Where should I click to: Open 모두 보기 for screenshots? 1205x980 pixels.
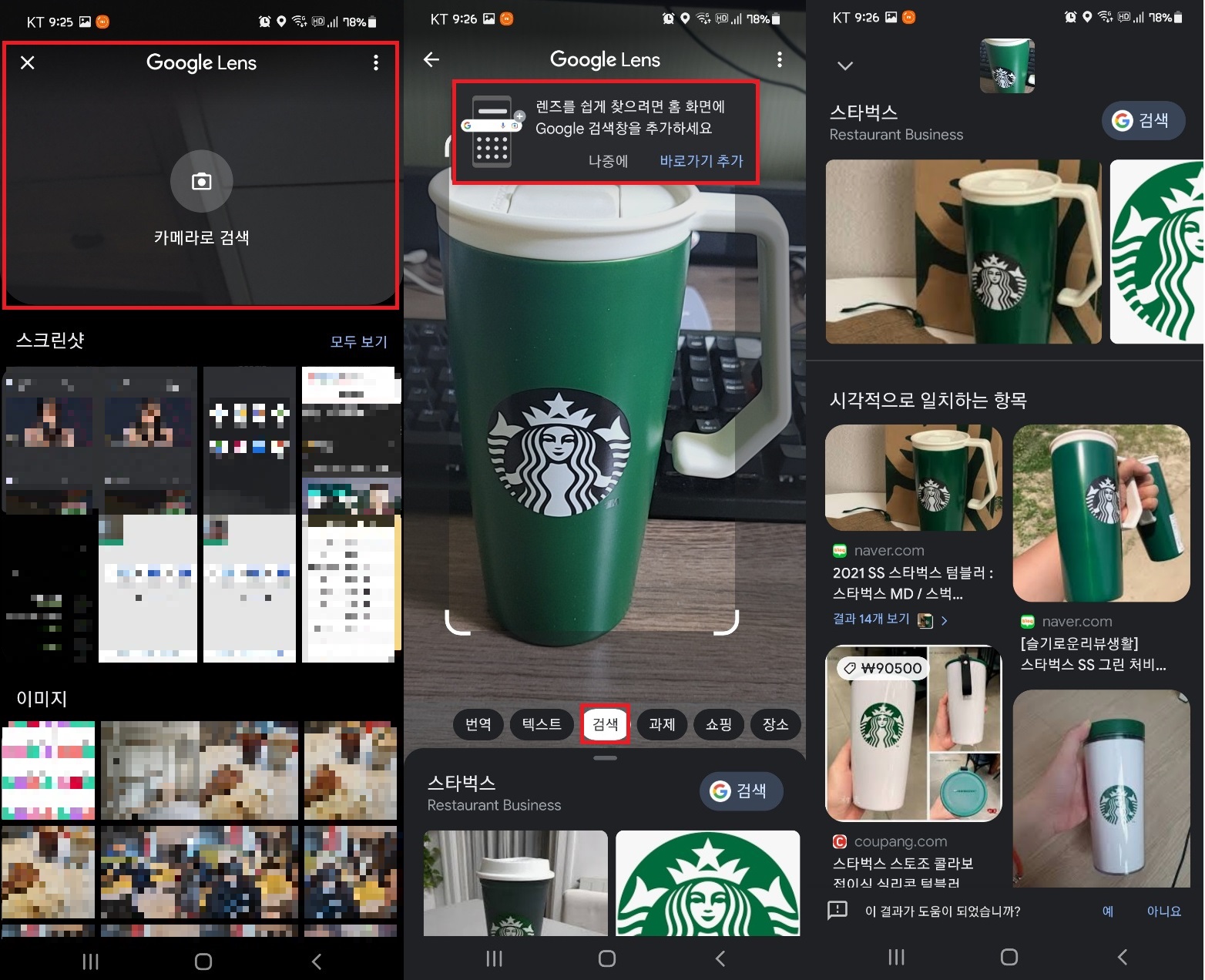(359, 341)
